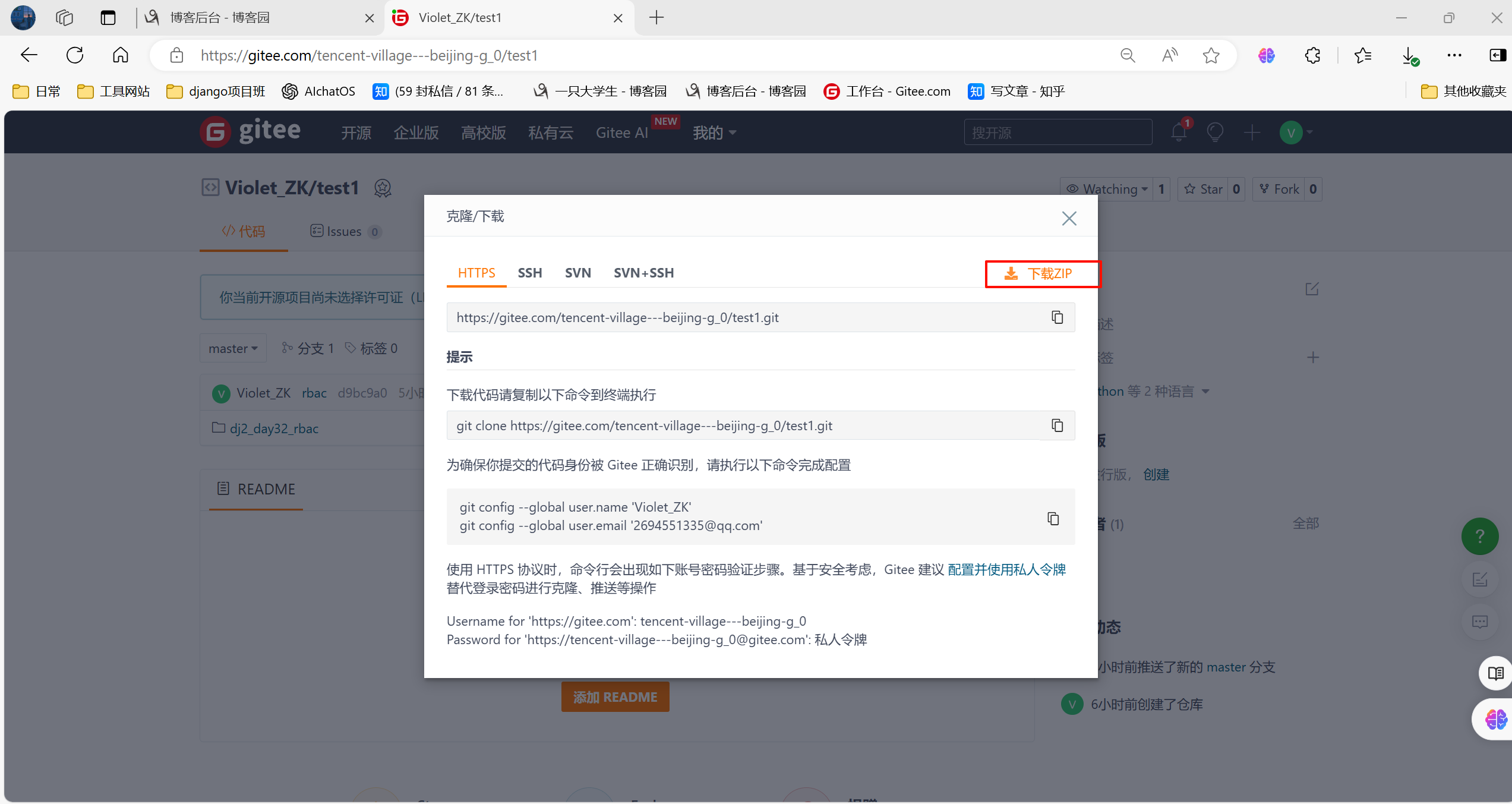Click 创建 release link
Screen dimensions: 1512x804
[1156, 474]
